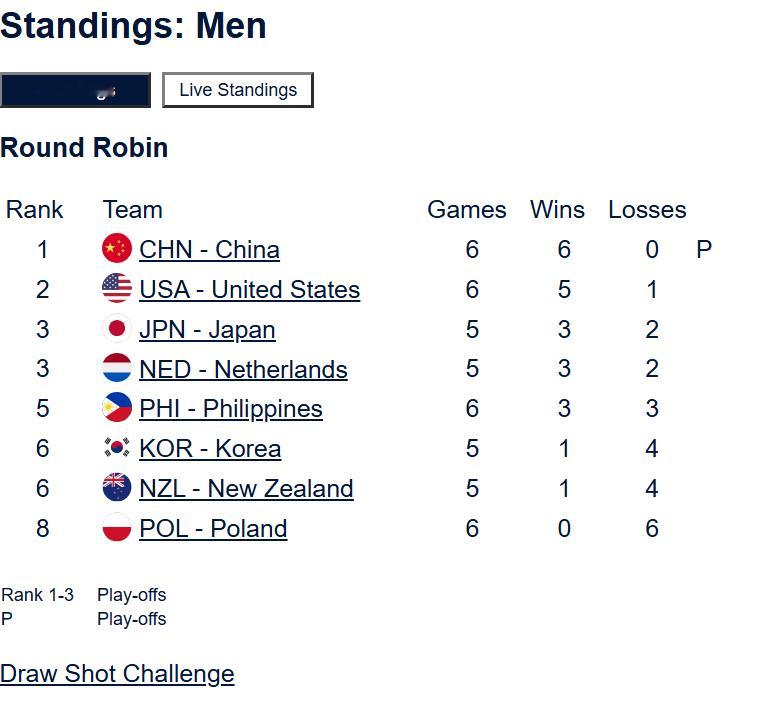Click the Korea flag icon
The width and height of the screenshot is (768, 705).
(x=117, y=448)
